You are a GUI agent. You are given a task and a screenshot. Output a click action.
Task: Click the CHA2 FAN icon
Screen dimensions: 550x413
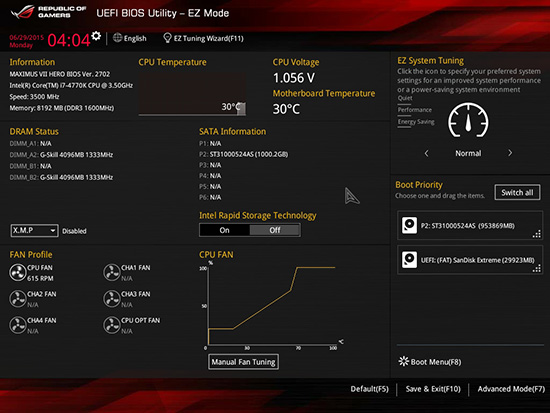click(x=18, y=299)
